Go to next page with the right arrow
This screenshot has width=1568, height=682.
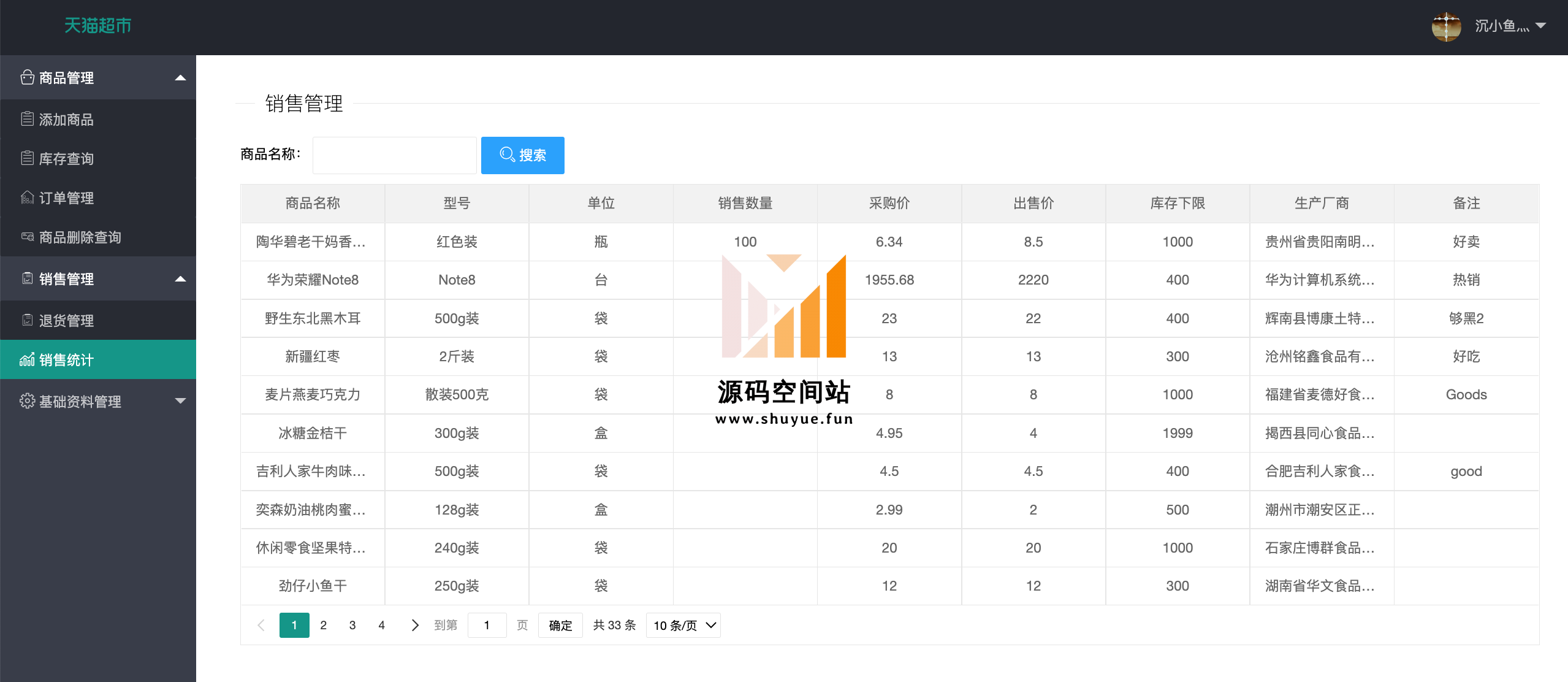pyautogui.click(x=415, y=625)
